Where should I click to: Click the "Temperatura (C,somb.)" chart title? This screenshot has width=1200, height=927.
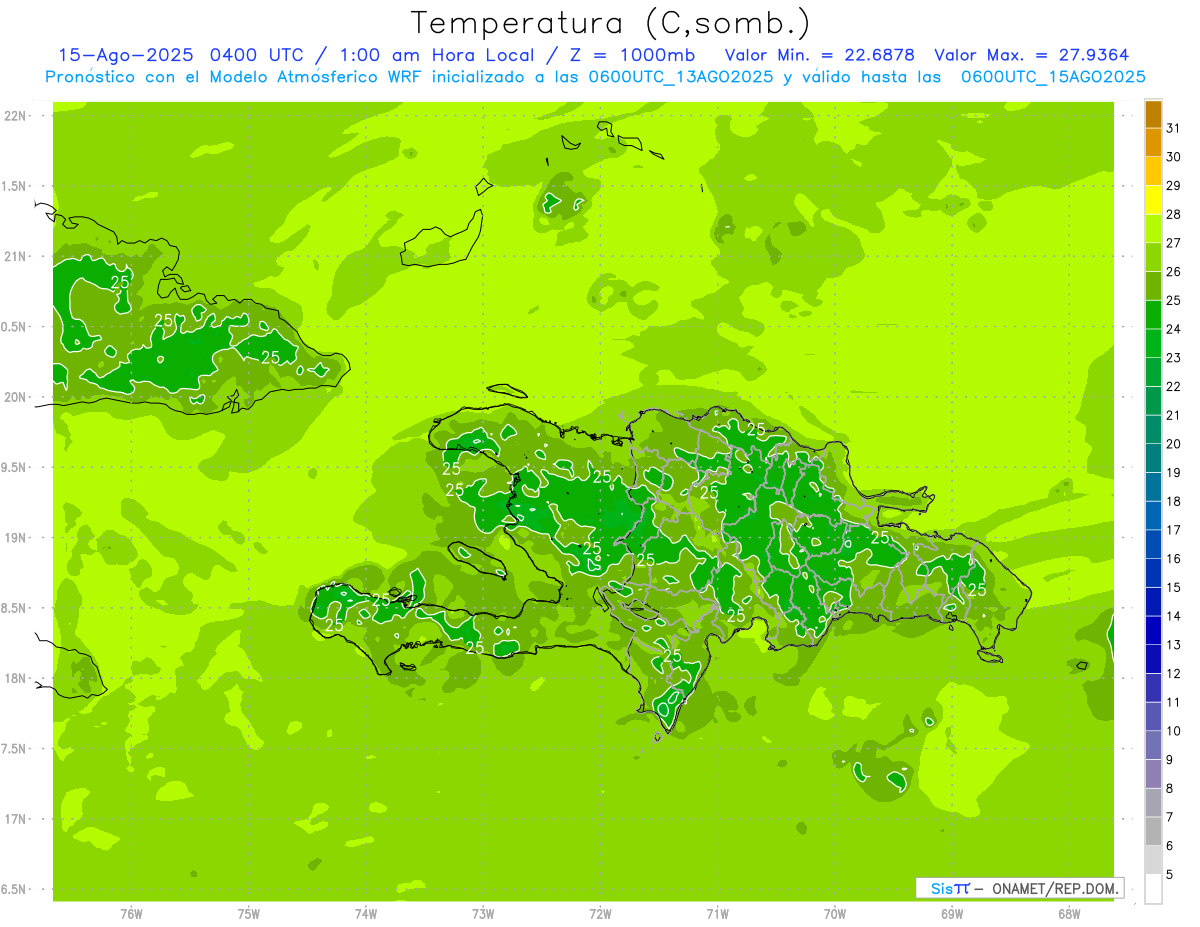(x=611, y=24)
